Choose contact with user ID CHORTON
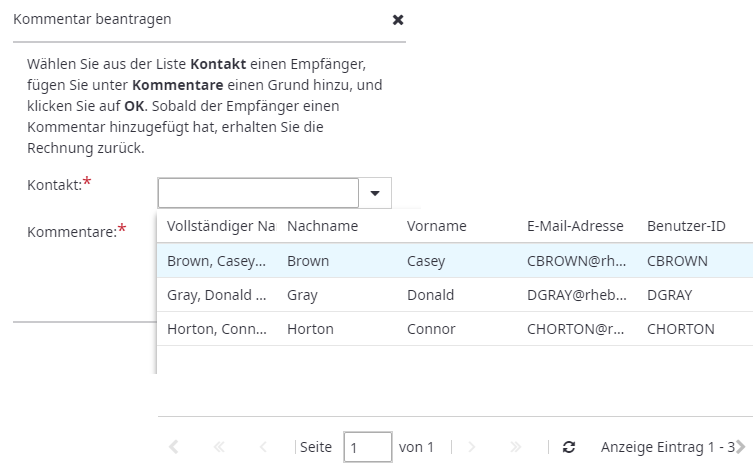 pyautogui.click(x=680, y=329)
